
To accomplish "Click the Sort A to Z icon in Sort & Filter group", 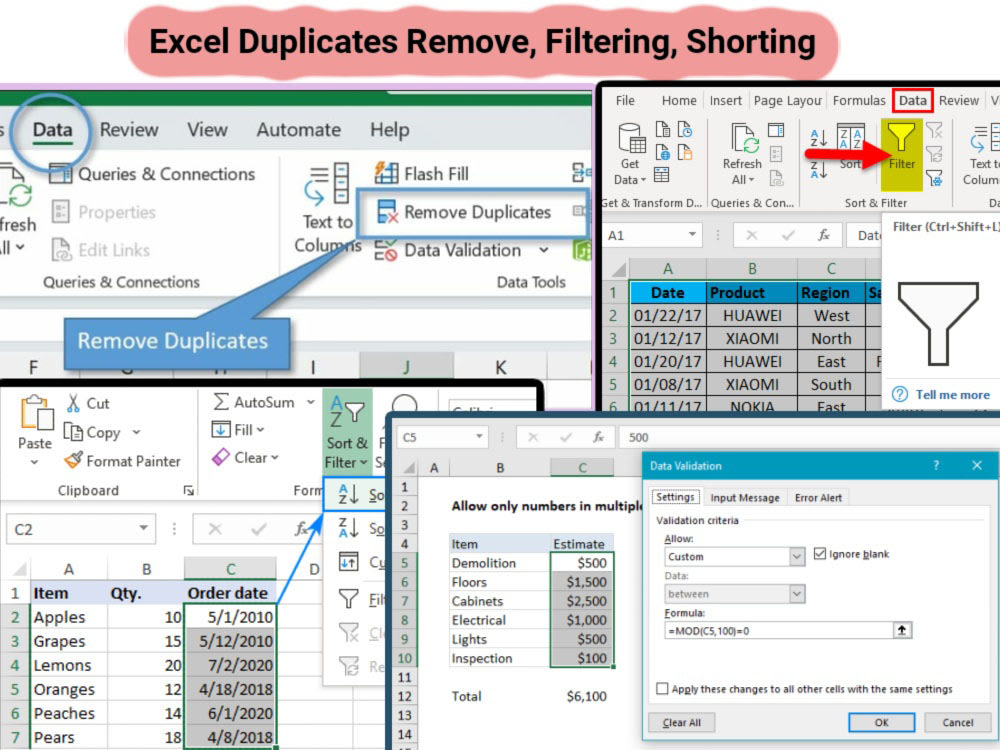I will pos(818,136).
